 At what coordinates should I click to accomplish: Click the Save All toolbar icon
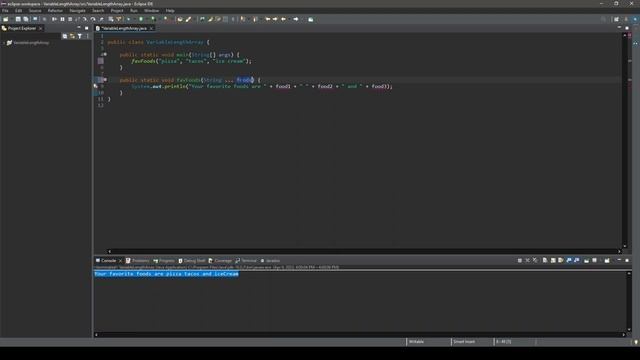(x=26, y=19)
